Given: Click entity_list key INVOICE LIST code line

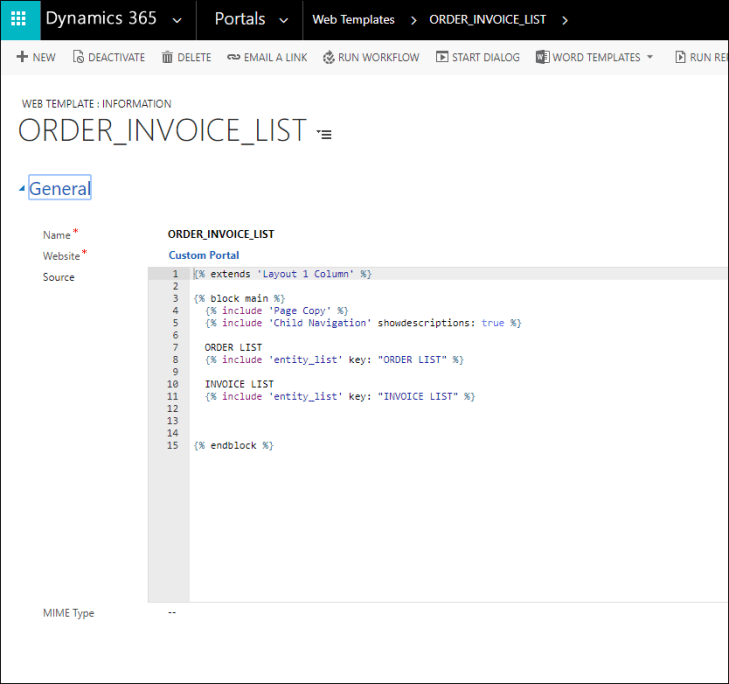Looking at the screenshot, I should pyautogui.click(x=340, y=396).
